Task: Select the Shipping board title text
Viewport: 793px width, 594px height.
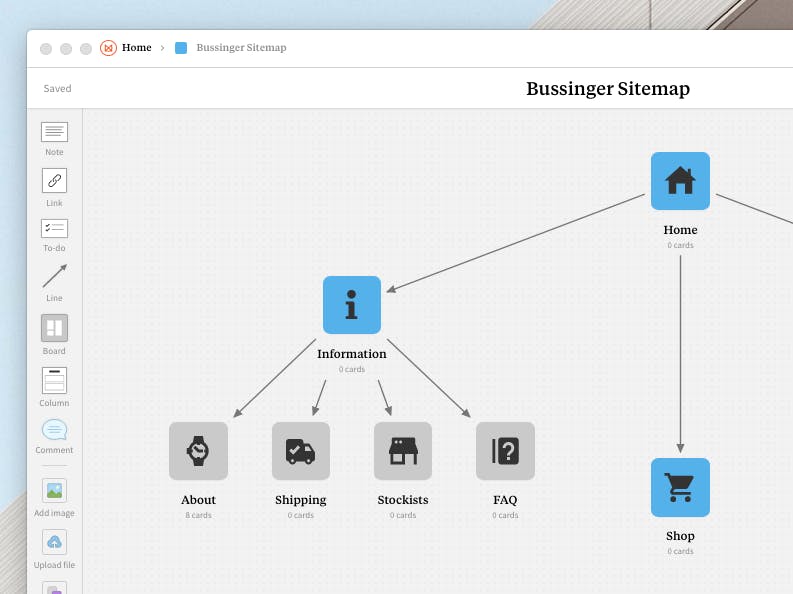Action: 300,500
